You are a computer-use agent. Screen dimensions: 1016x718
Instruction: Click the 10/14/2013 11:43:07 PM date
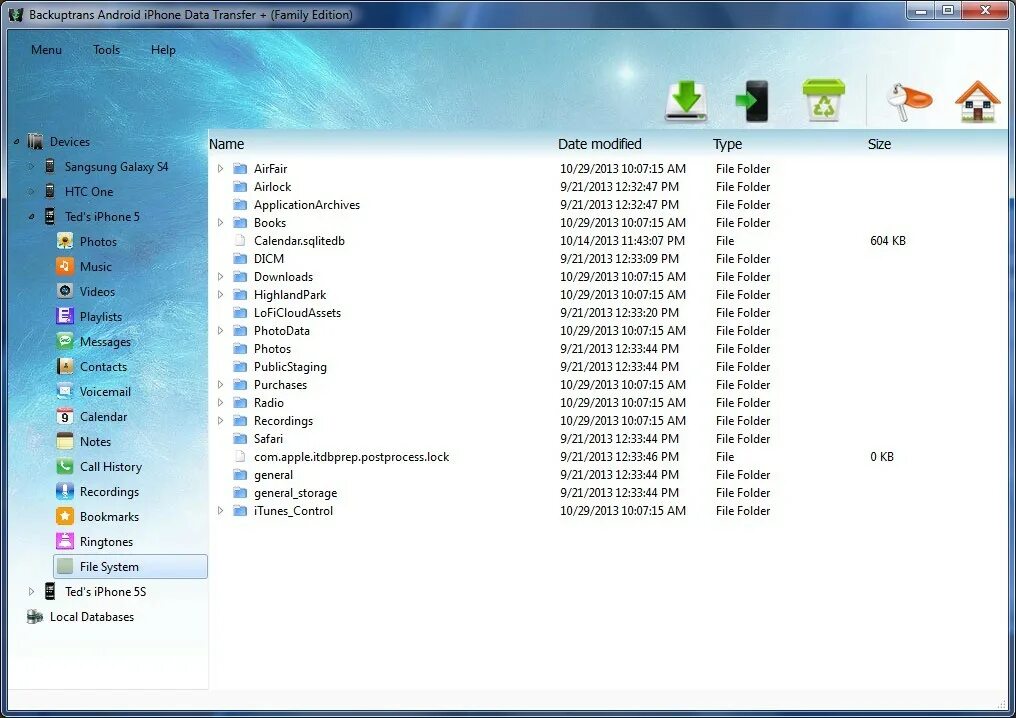point(622,240)
